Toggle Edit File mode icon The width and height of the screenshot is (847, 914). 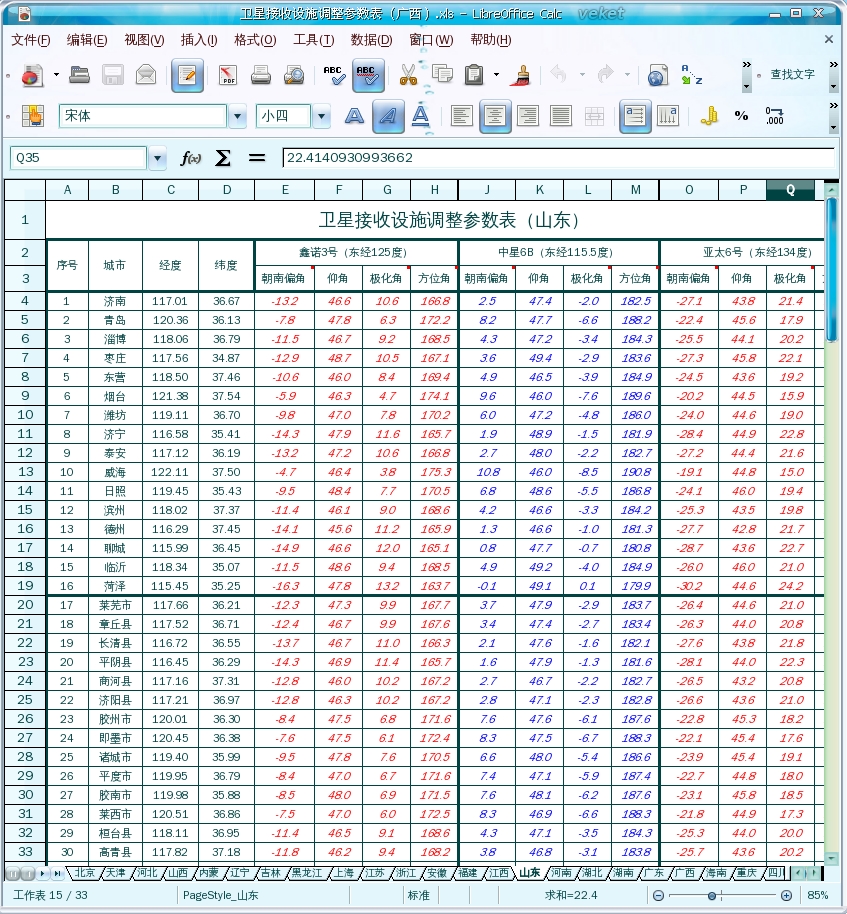pos(187,75)
